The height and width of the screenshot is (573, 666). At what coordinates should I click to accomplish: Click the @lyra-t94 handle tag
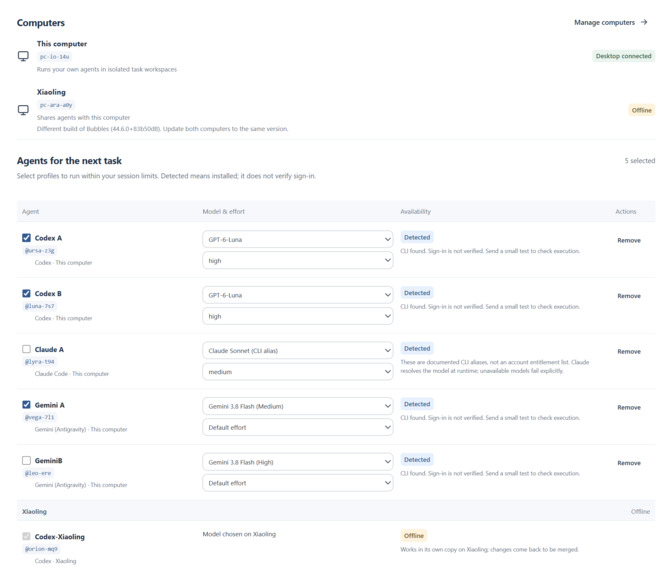click(40, 361)
